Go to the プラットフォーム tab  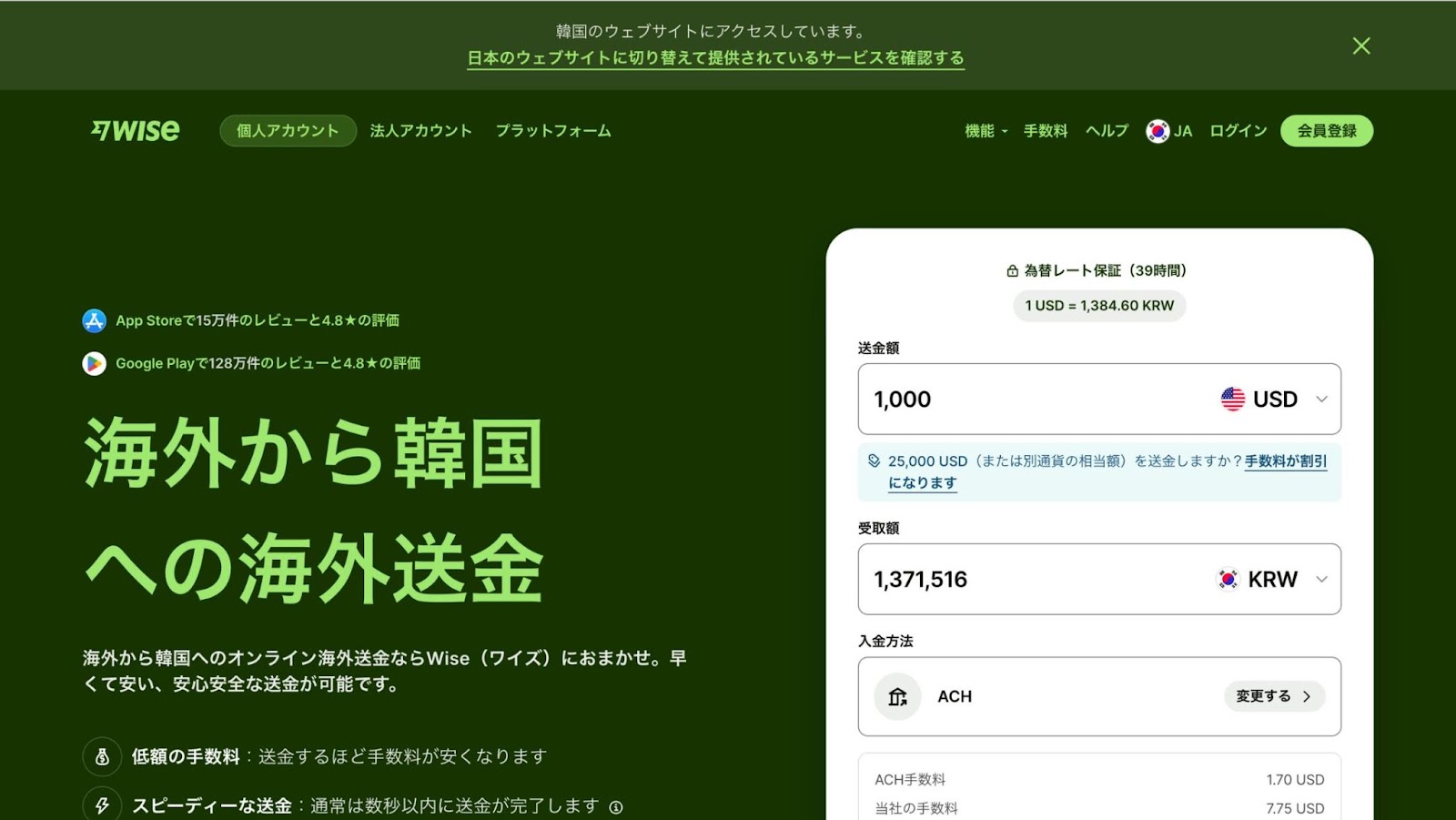point(553,131)
